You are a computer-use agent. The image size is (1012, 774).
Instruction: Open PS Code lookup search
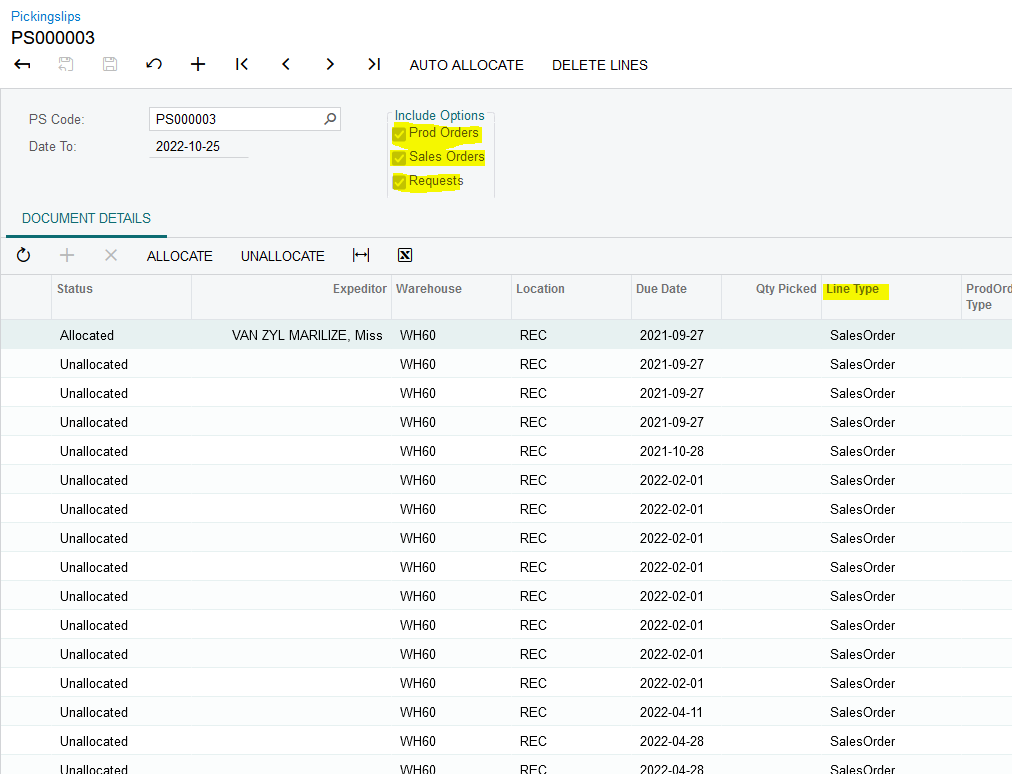(x=330, y=119)
